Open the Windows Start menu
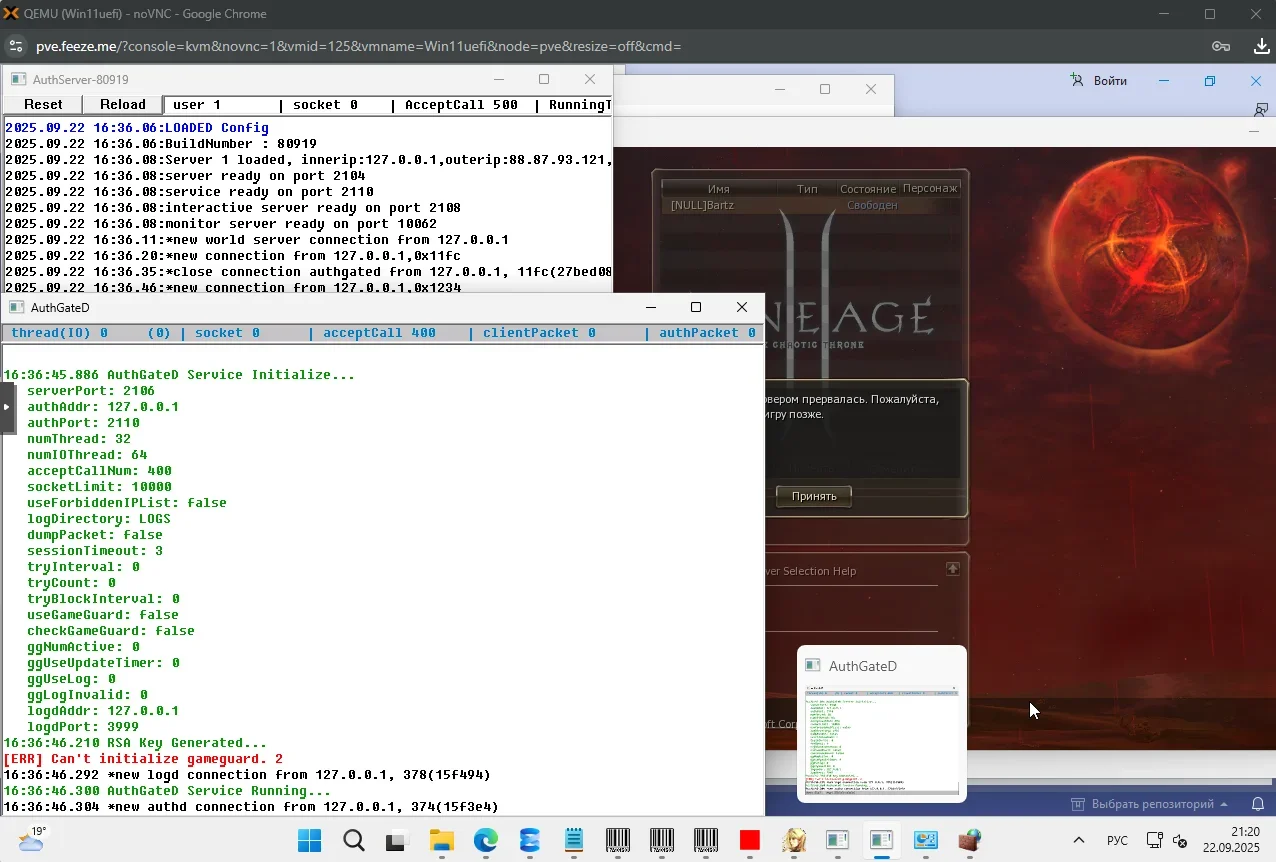The height and width of the screenshot is (862, 1276). 310,840
